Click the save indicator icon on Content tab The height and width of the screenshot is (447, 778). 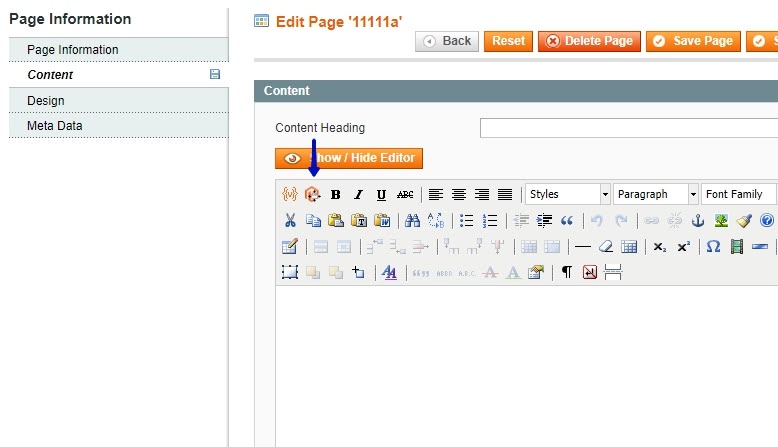215,74
